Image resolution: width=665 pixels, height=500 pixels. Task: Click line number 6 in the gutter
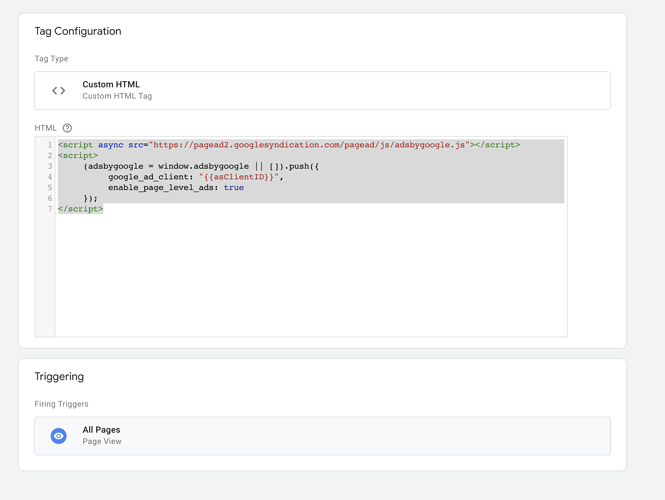coord(50,198)
